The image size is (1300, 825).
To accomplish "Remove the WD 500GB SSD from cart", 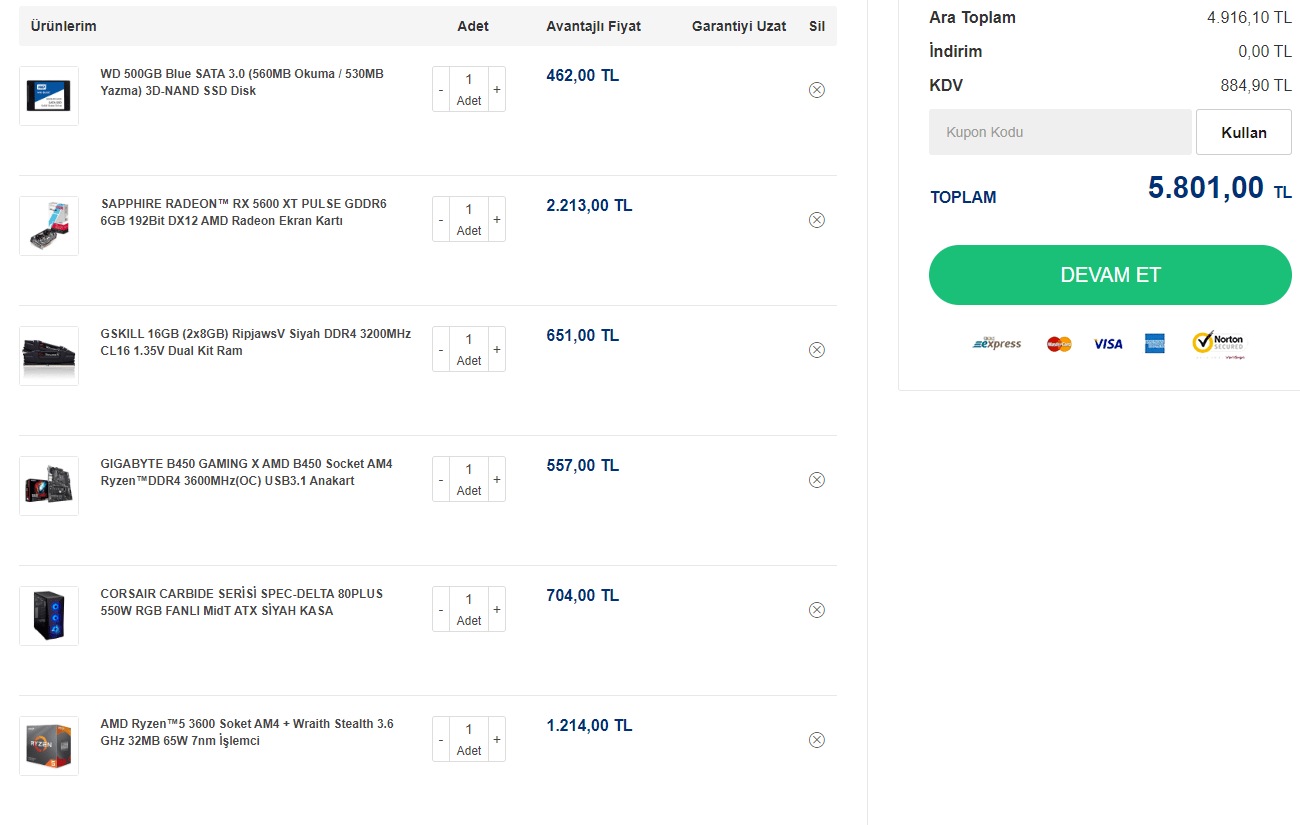I will tap(816, 90).
